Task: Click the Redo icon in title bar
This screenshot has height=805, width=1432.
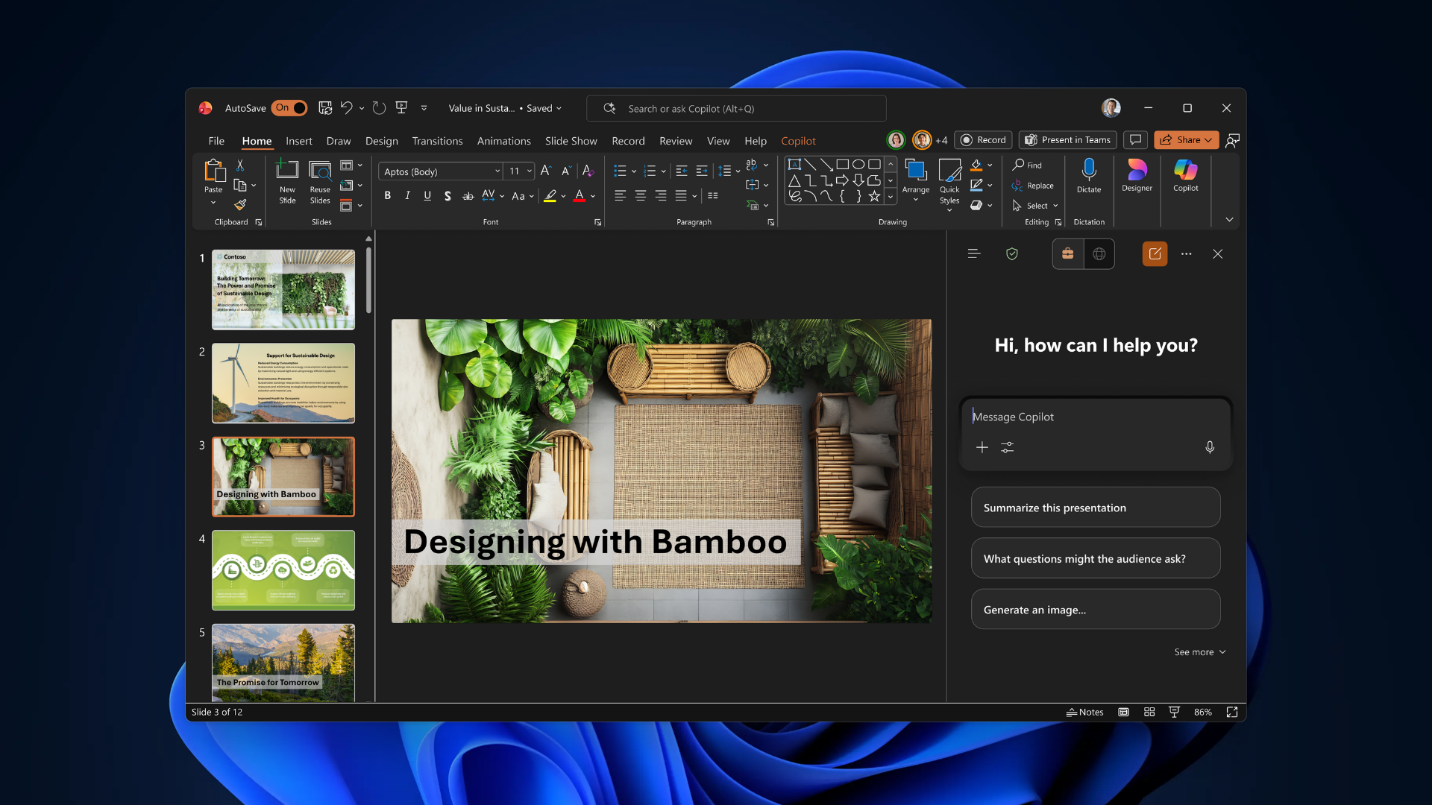Action: (x=379, y=108)
